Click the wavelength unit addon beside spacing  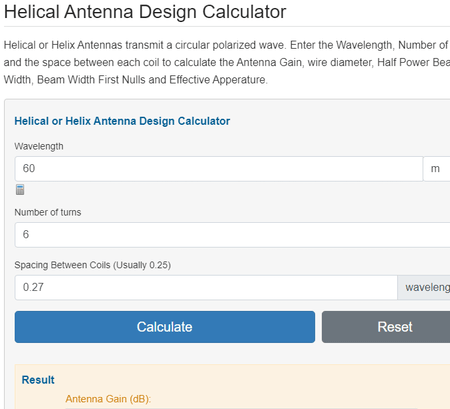pyautogui.click(x=424, y=287)
